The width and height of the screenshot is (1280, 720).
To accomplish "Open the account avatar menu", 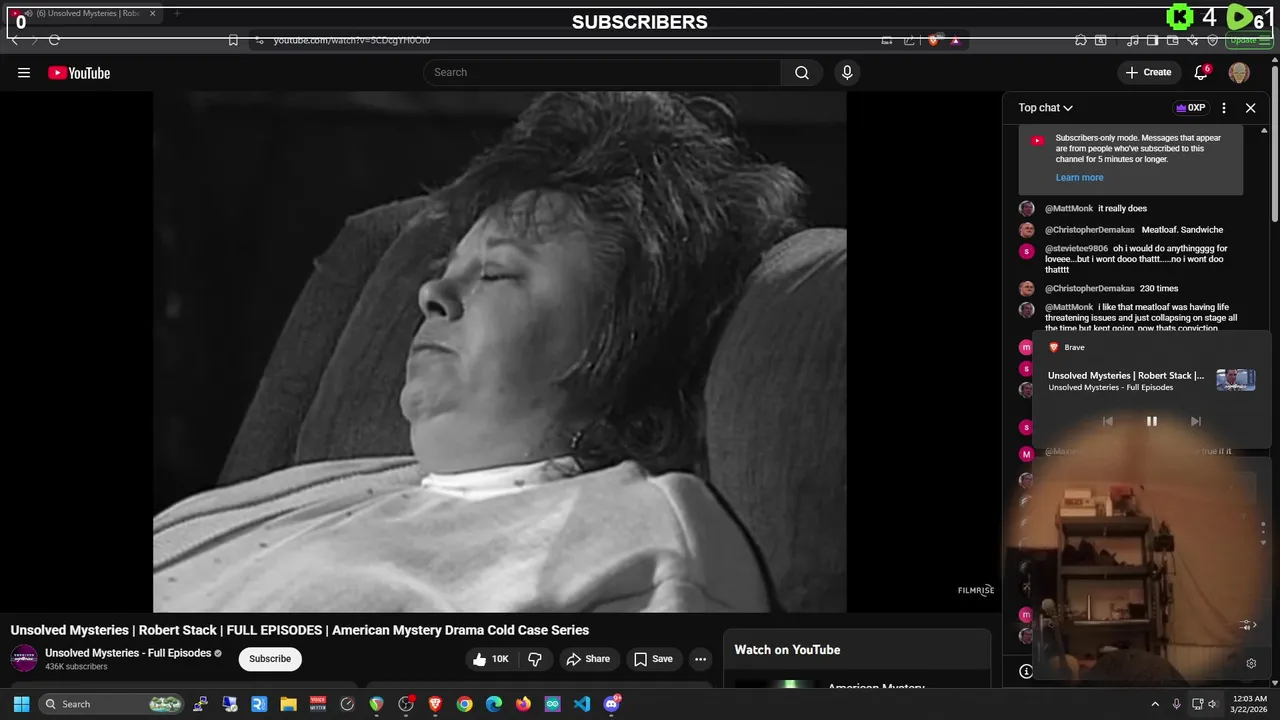I will [x=1239, y=72].
